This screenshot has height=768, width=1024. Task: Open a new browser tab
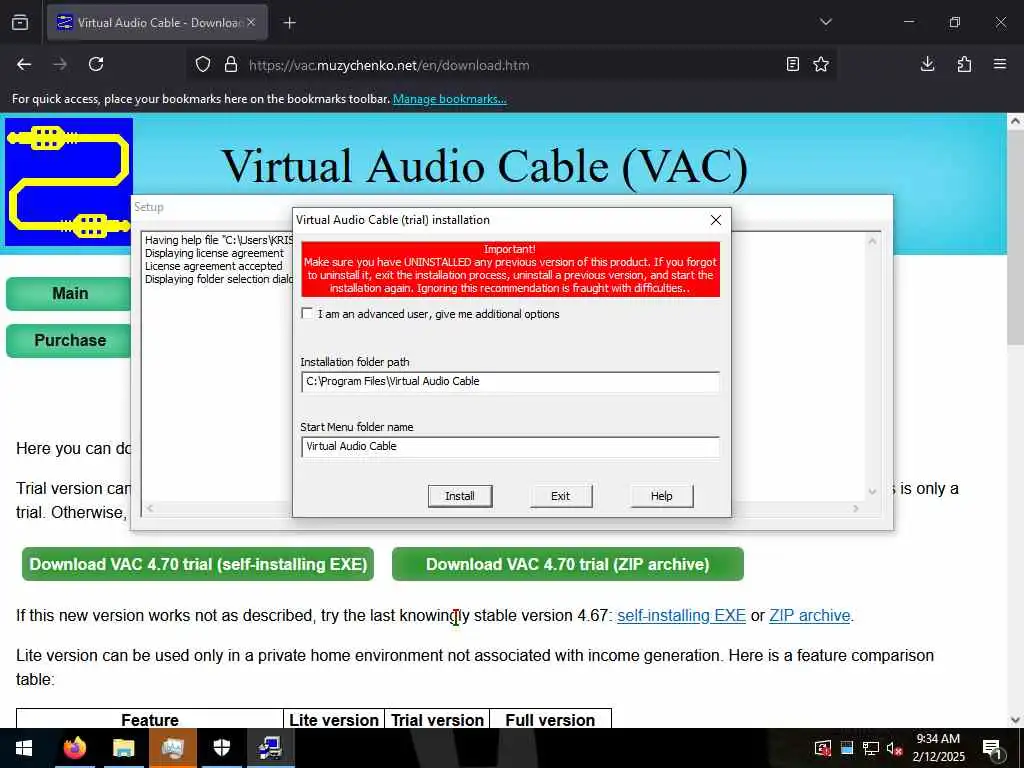coord(290,23)
